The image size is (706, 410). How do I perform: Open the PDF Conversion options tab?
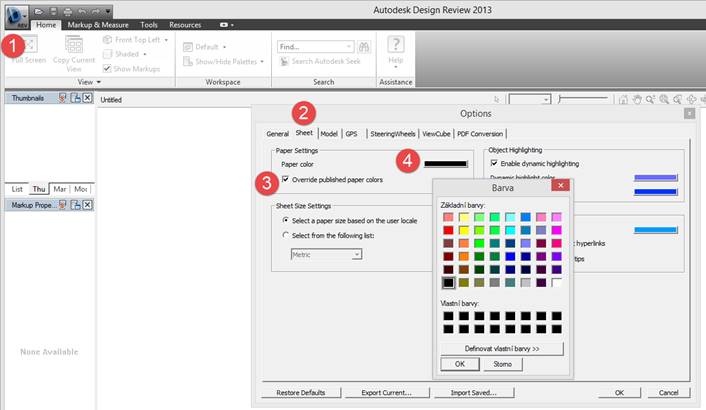pyautogui.click(x=481, y=133)
